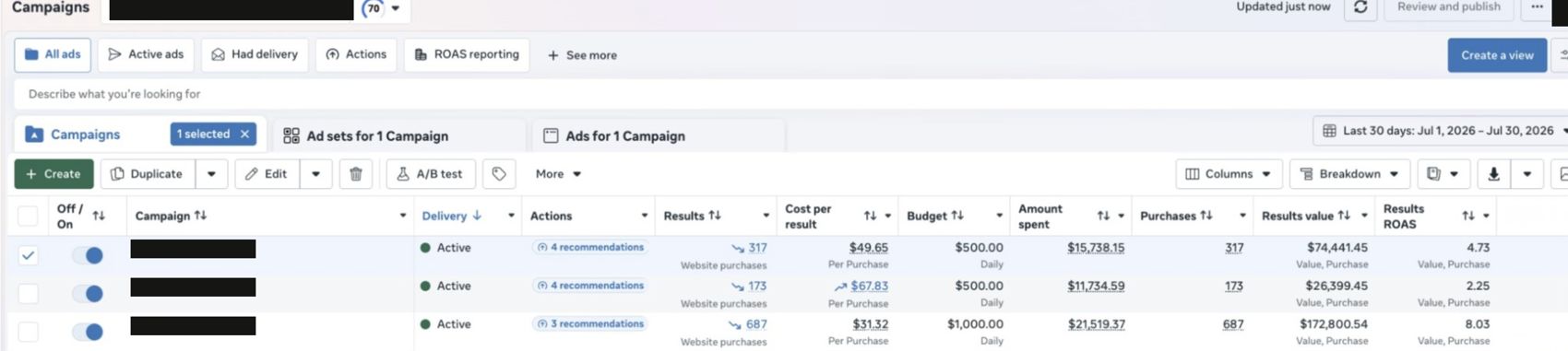This screenshot has width=1568, height=351.
Task: Open the account dropdown next to 70
Action: (396, 8)
